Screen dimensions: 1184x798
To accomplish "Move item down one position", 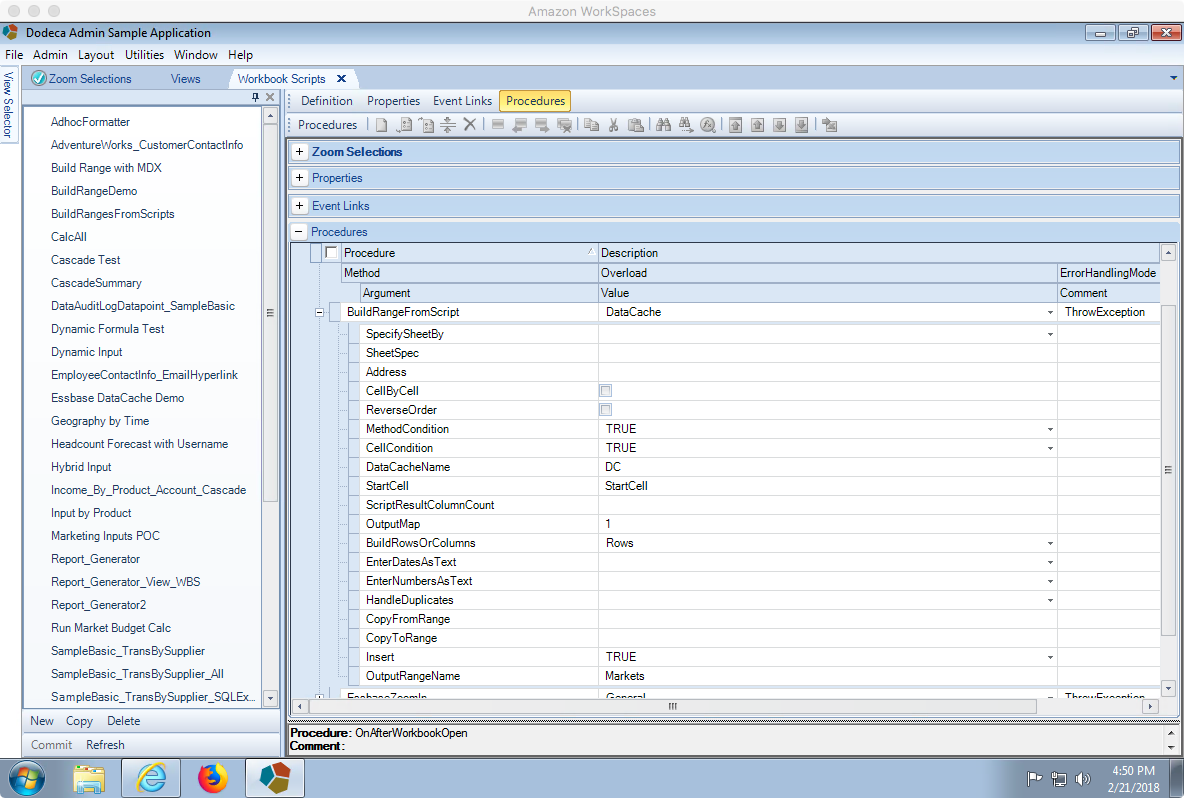I will pyautogui.click(x=779, y=125).
